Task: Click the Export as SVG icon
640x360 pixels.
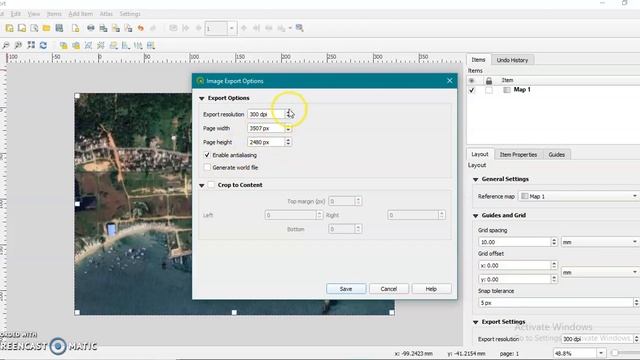Action: (116, 28)
